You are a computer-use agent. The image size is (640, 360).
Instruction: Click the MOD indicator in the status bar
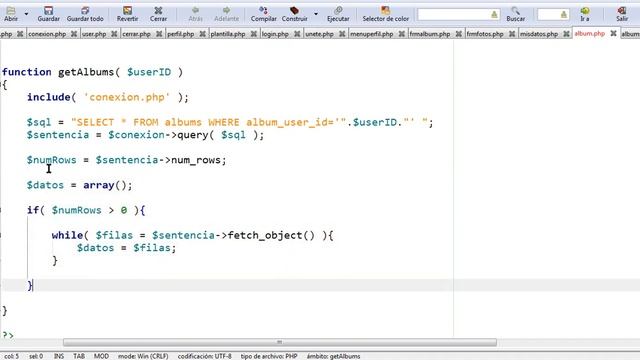pos(101,356)
